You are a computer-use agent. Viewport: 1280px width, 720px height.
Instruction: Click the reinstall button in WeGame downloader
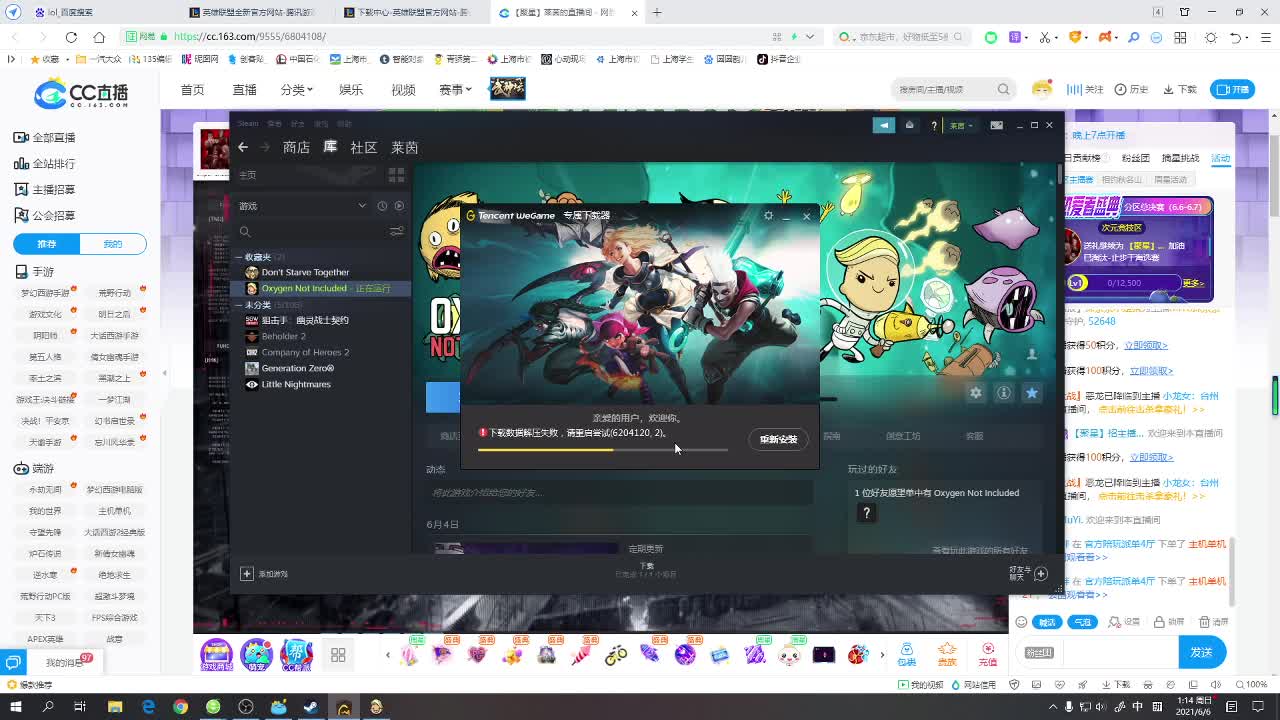pyautogui.click(x=778, y=439)
